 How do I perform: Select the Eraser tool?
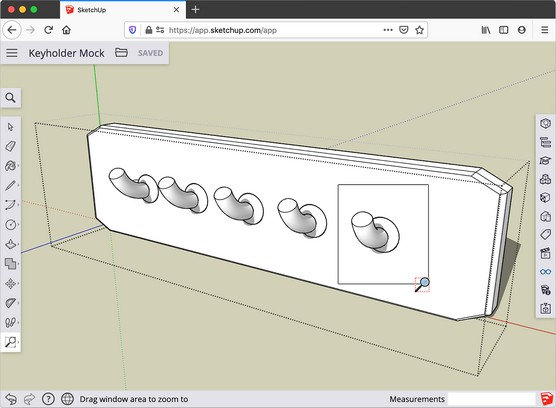pos(11,146)
